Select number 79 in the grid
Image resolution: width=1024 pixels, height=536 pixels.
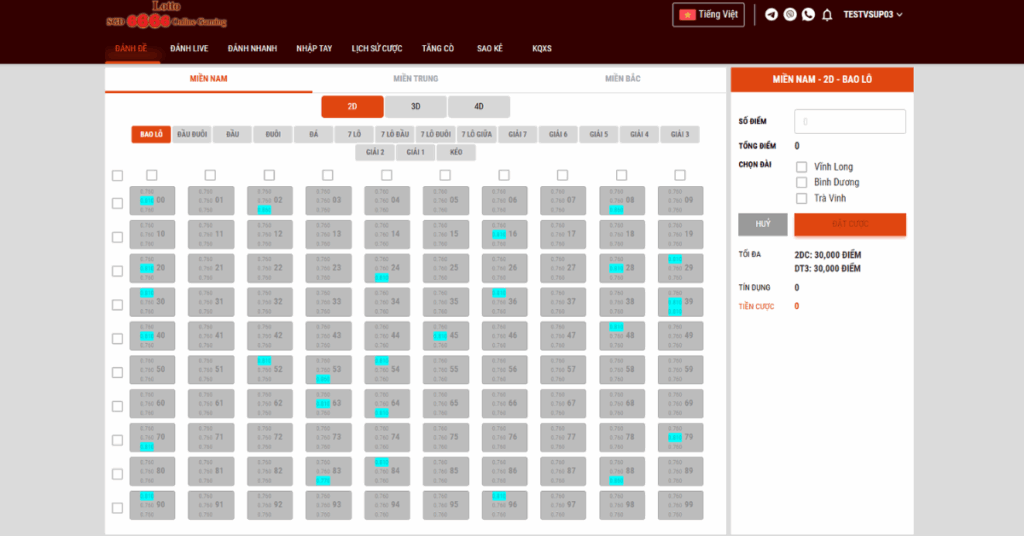pos(680,437)
